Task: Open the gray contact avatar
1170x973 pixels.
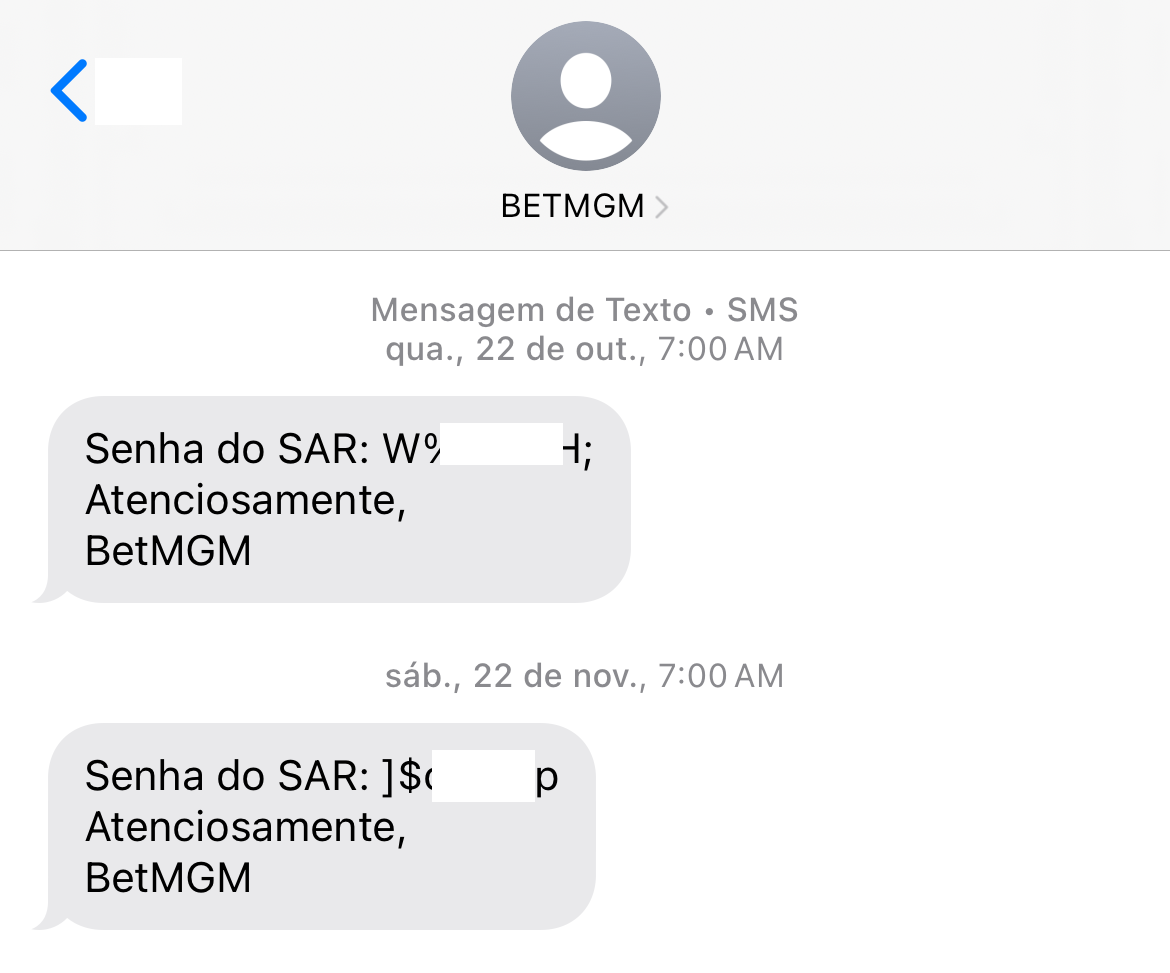Action: 585,96
